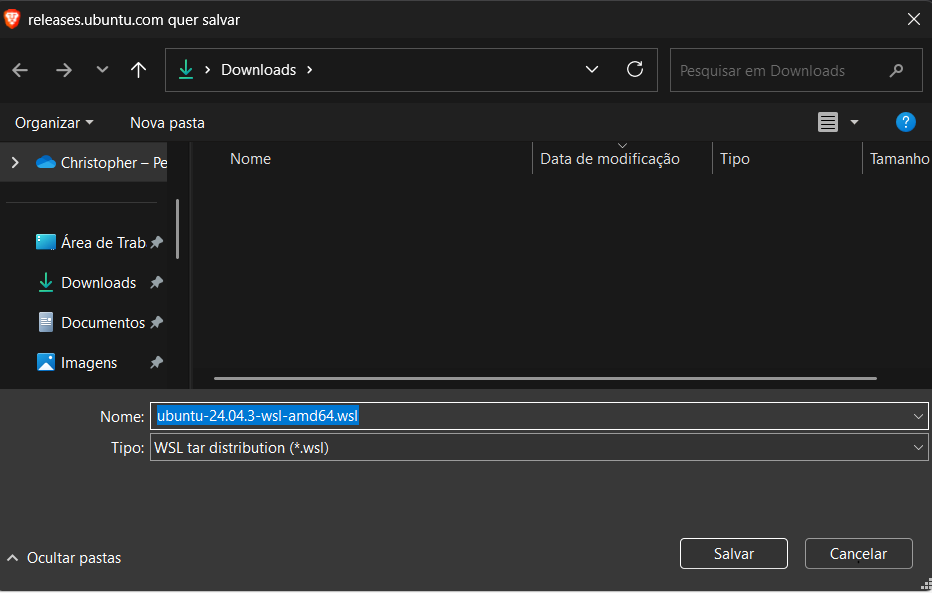Go forward to next folder

point(64,70)
